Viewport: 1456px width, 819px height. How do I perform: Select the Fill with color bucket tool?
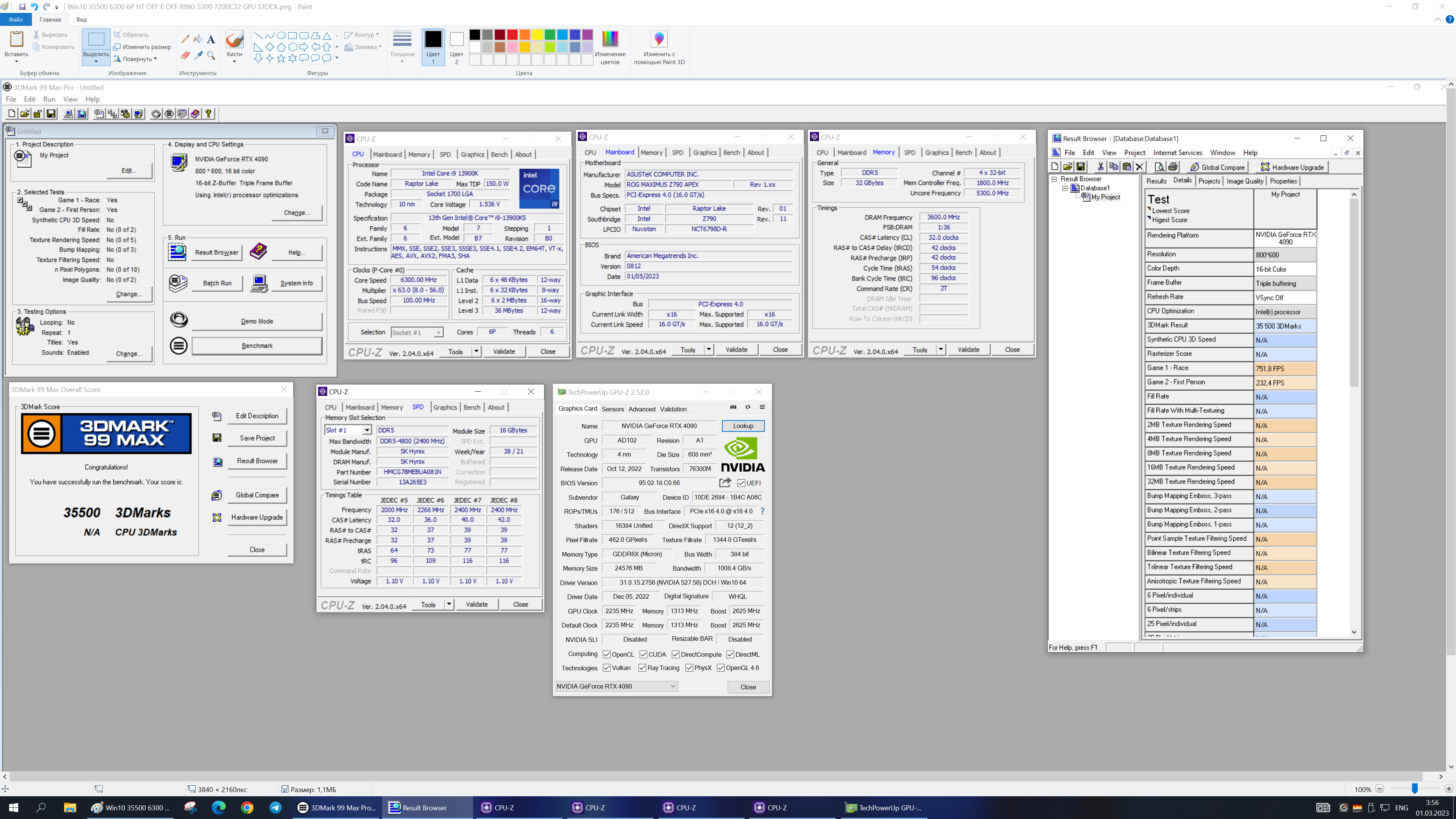[x=198, y=39]
